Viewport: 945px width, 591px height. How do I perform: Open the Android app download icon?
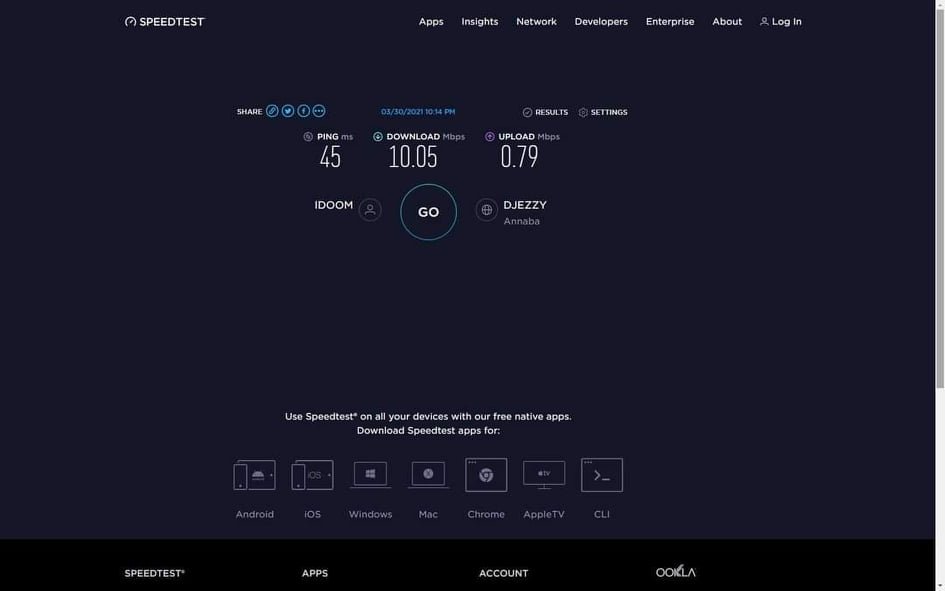(x=254, y=475)
